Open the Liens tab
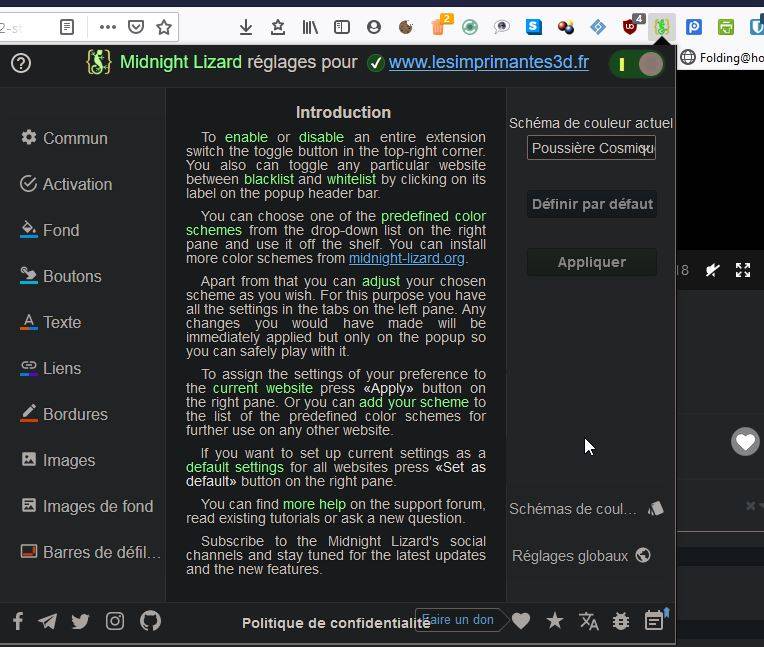This screenshot has width=764, height=647. pyautogui.click(x=51, y=368)
